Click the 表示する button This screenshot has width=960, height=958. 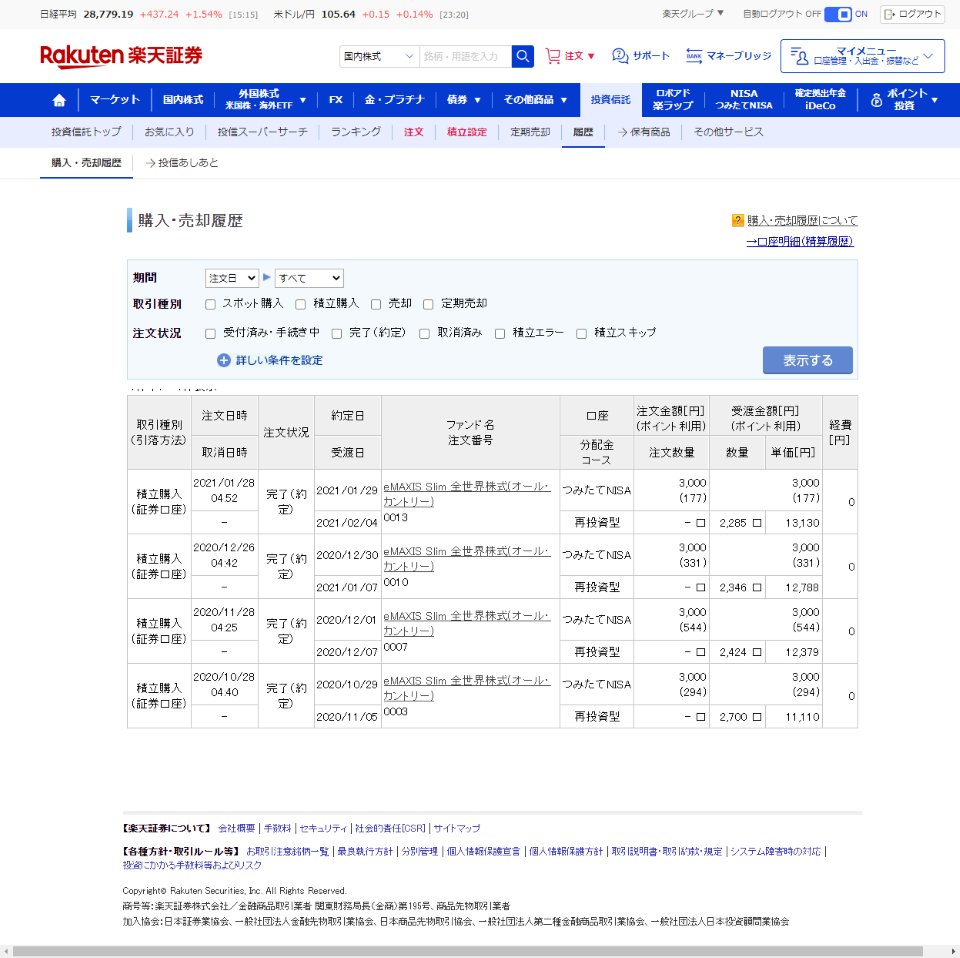coord(808,361)
